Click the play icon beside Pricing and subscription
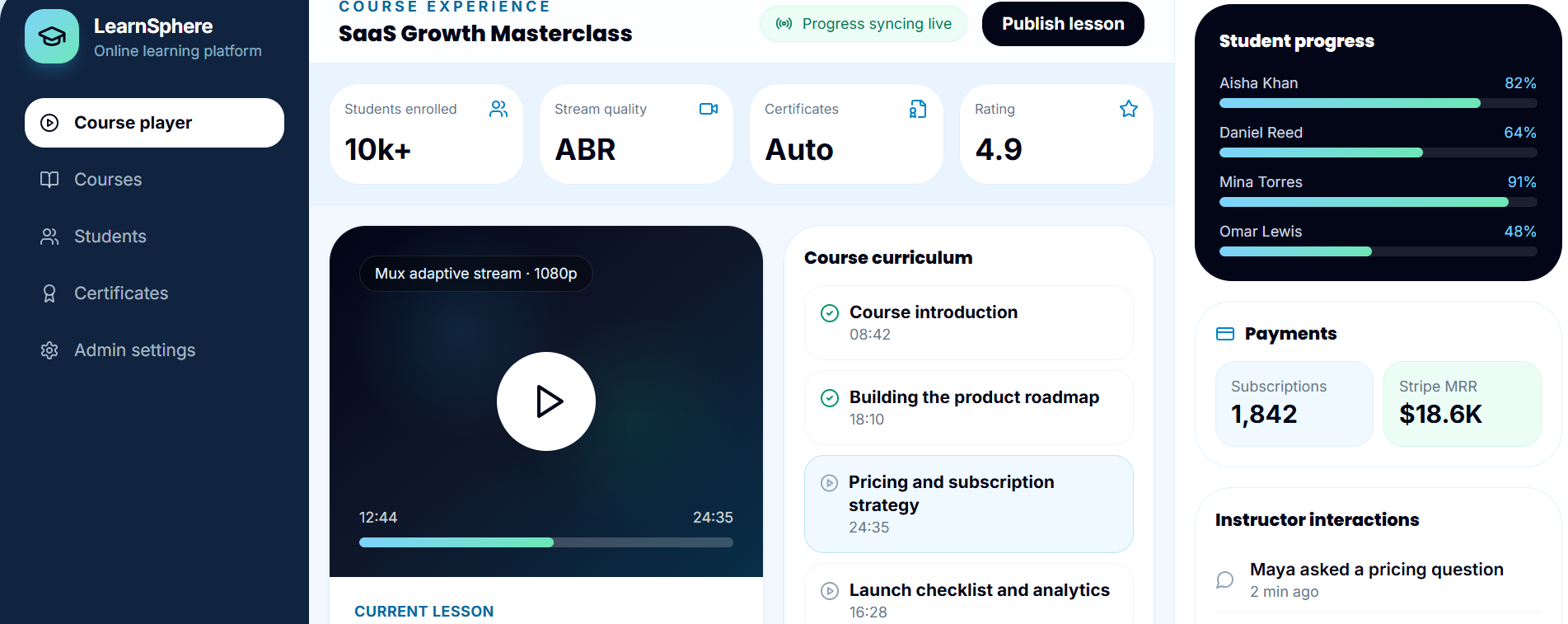The image size is (1568, 624). pyautogui.click(x=830, y=483)
